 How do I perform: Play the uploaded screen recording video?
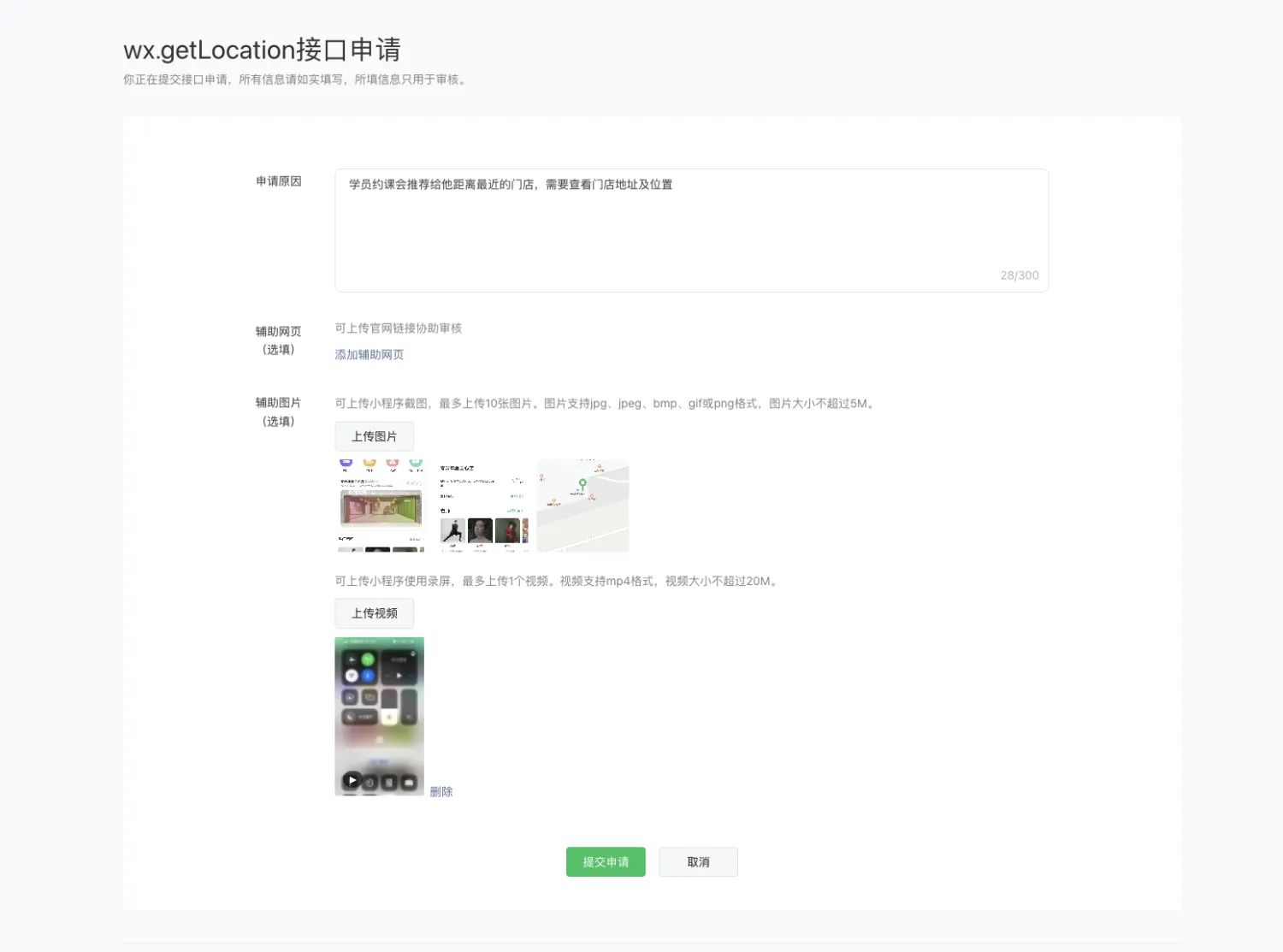(351, 779)
